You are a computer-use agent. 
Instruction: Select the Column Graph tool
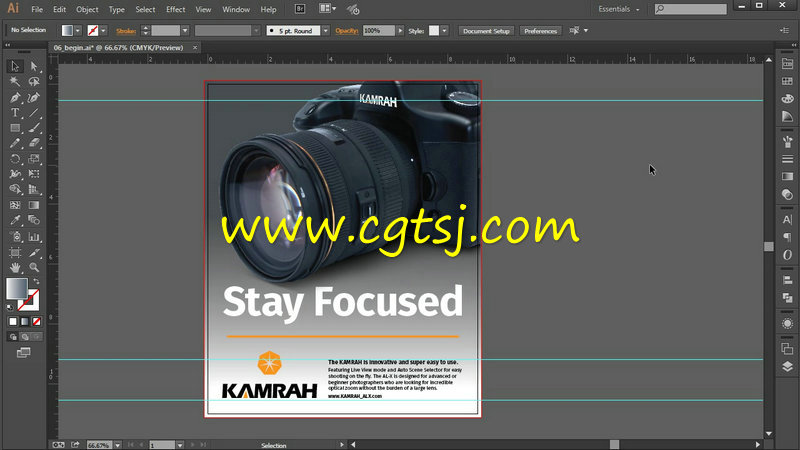pyautogui.click(x=34, y=237)
